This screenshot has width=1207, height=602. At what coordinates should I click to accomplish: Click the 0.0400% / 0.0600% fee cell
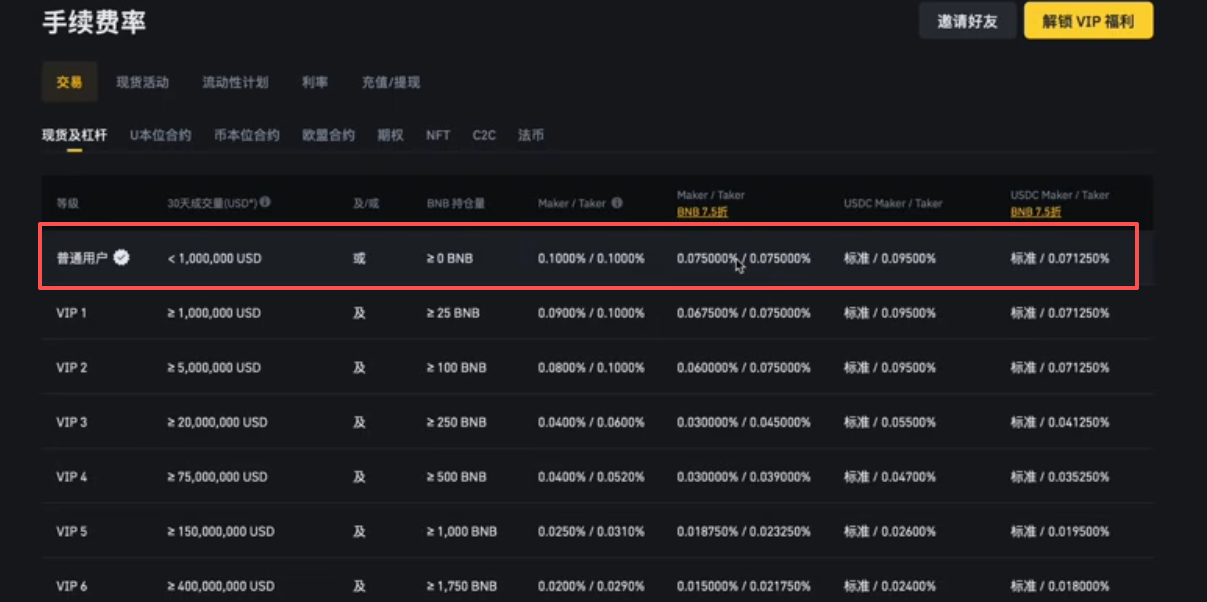point(591,422)
